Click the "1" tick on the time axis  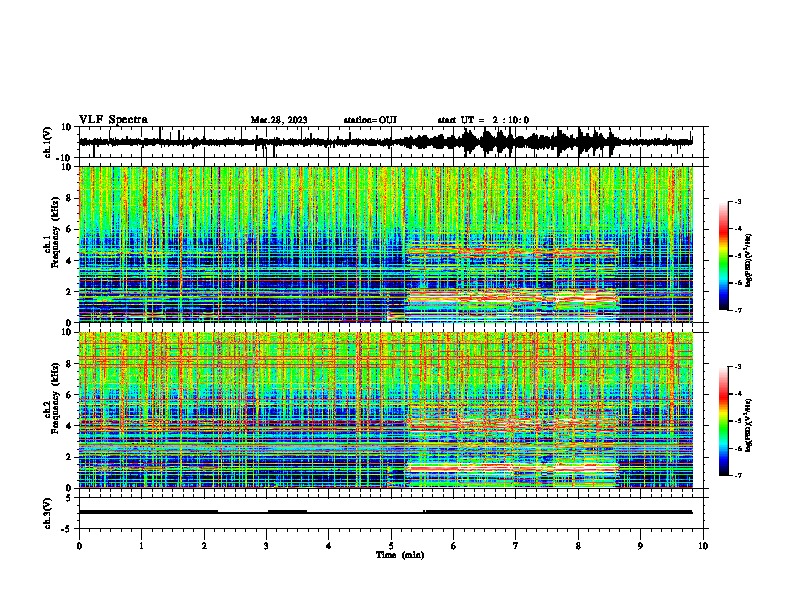tap(141, 546)
